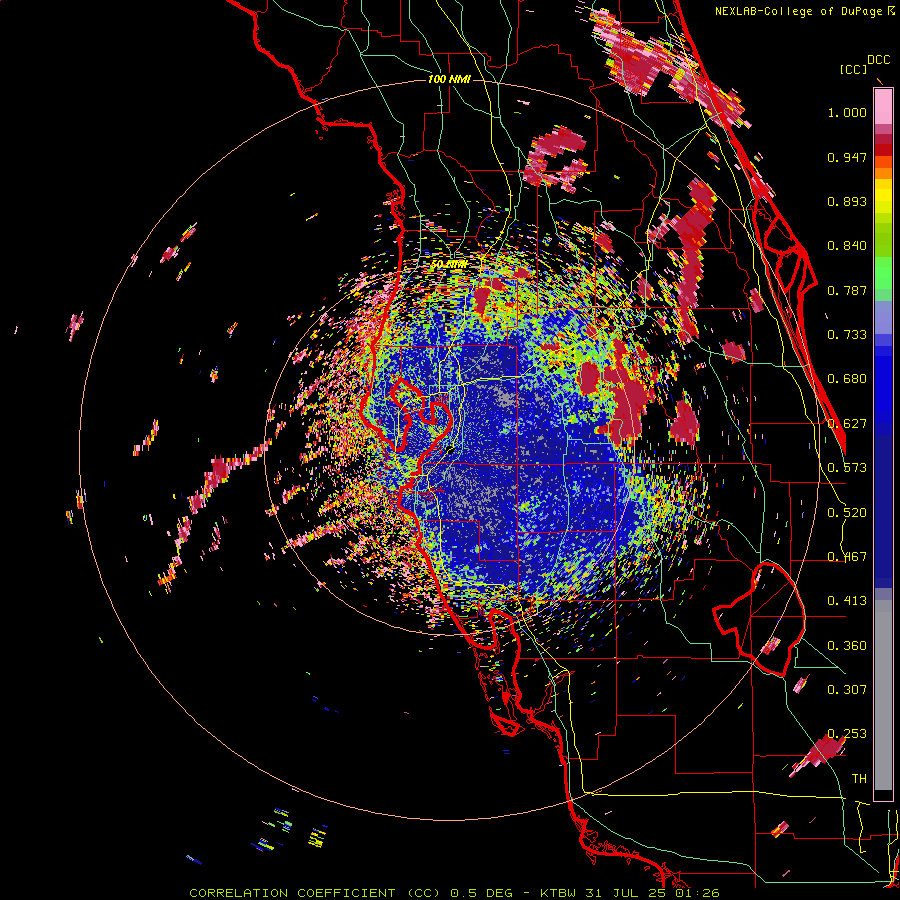The width and height of the screenshot is (900, 900).
Task: Click the [CC] legend unit label
Action: tap(853, 69)
